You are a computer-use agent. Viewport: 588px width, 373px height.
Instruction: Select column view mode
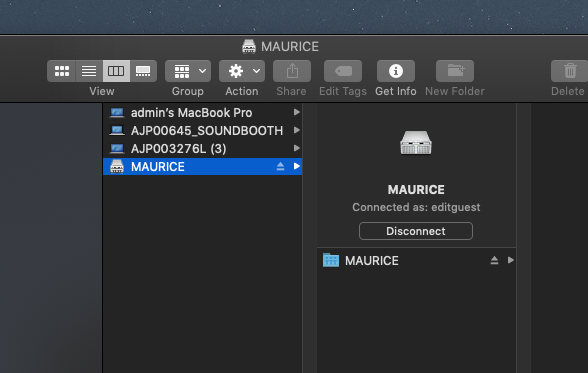(116, 71)
